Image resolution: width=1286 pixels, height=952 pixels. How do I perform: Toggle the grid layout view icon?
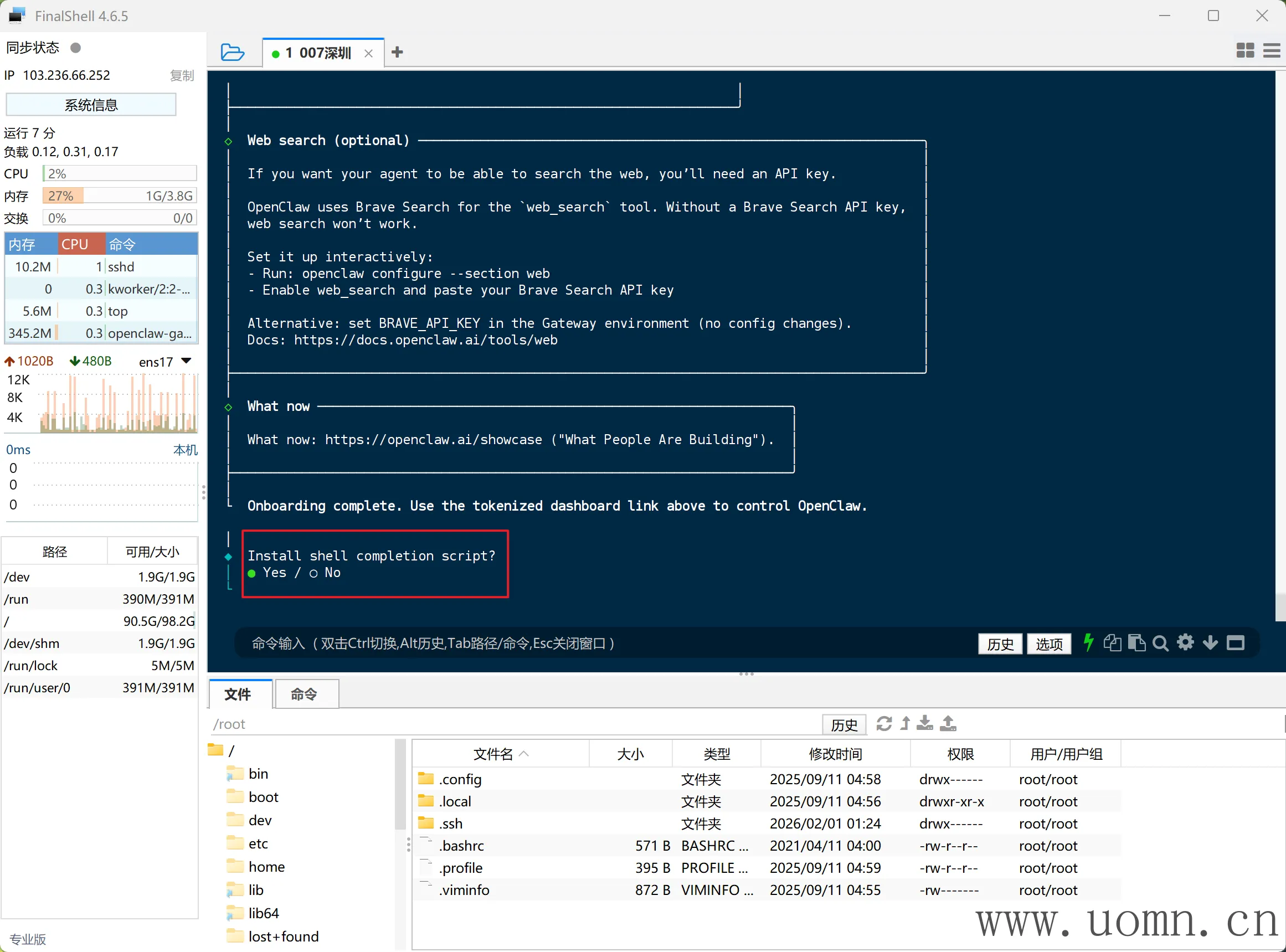point(1244,51)
